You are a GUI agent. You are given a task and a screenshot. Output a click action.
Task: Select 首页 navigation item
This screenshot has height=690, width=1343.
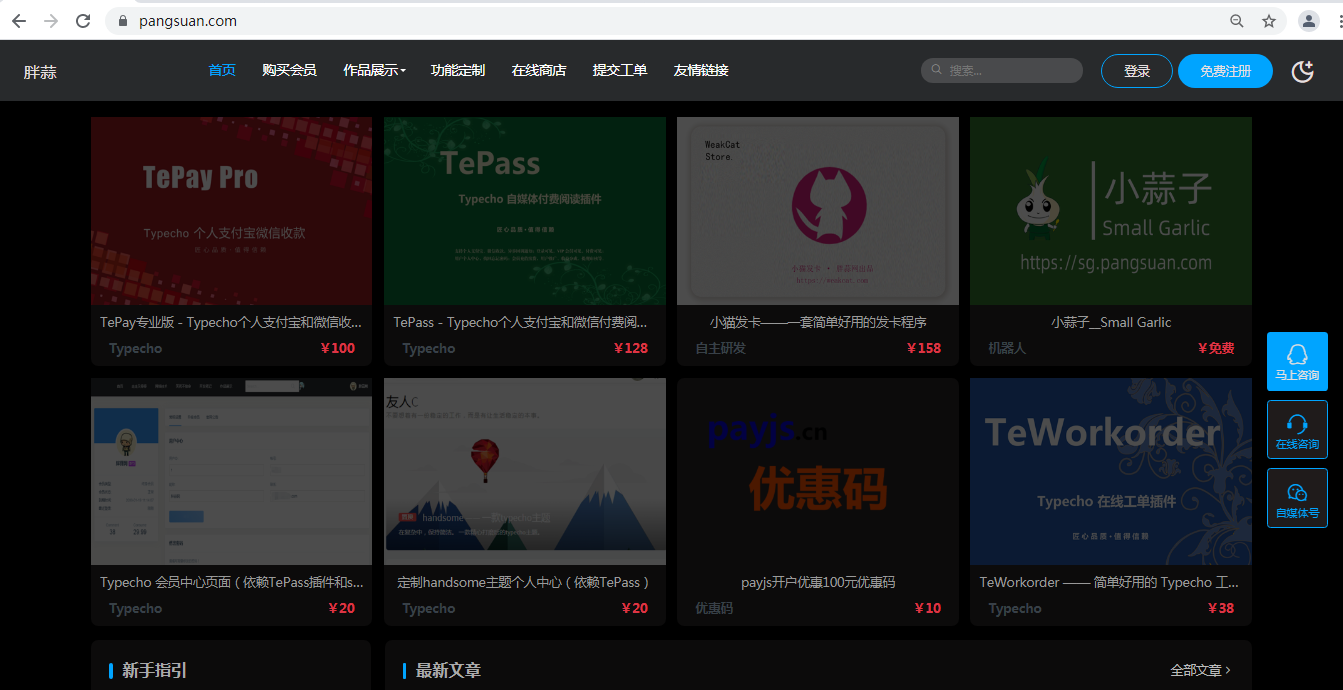pyautogui.click(x=222, y=71)
